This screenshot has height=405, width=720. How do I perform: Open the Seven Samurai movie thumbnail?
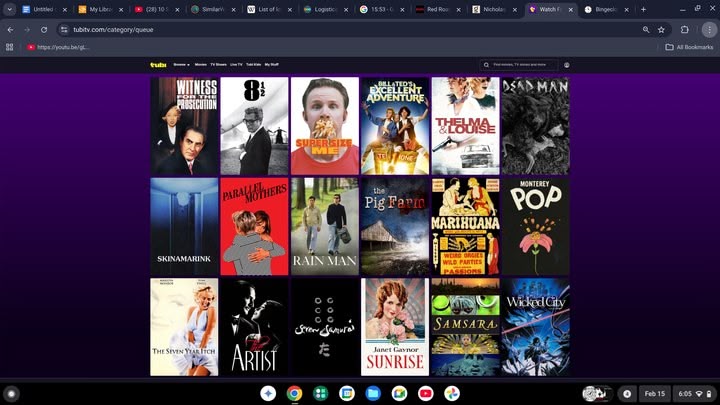325,326
